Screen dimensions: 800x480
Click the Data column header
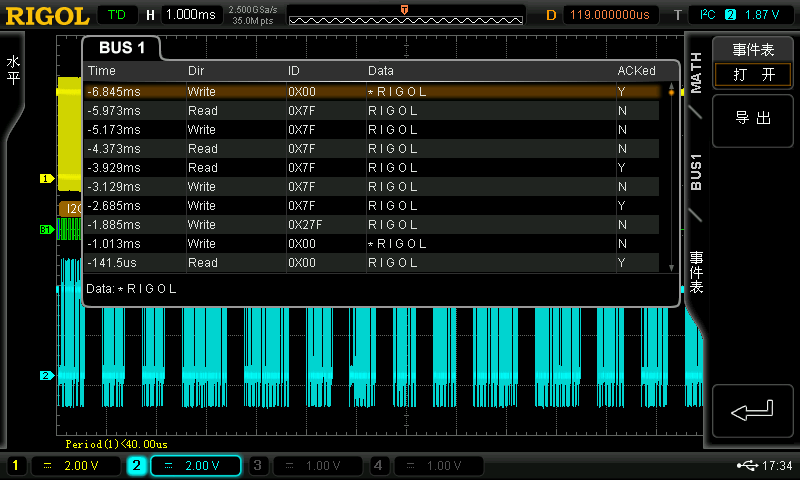pyautogui.click(x=381, y=71)
